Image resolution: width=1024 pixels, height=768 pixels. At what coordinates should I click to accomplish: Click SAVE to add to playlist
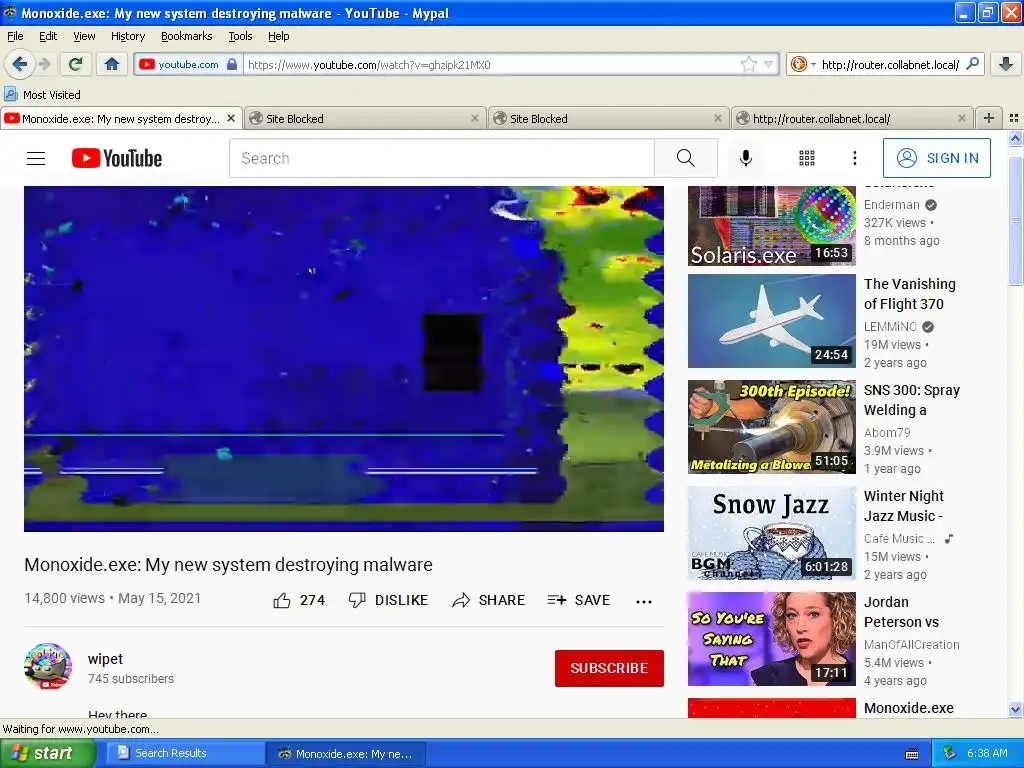(579, 600)
